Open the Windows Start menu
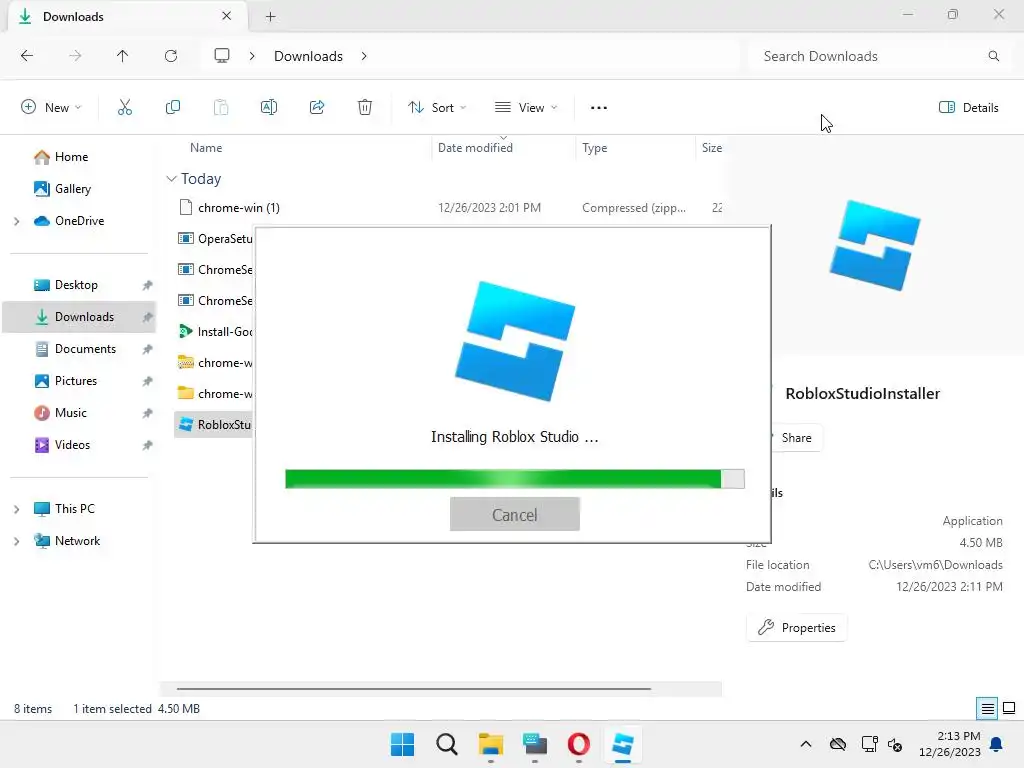 pos(402,744)
